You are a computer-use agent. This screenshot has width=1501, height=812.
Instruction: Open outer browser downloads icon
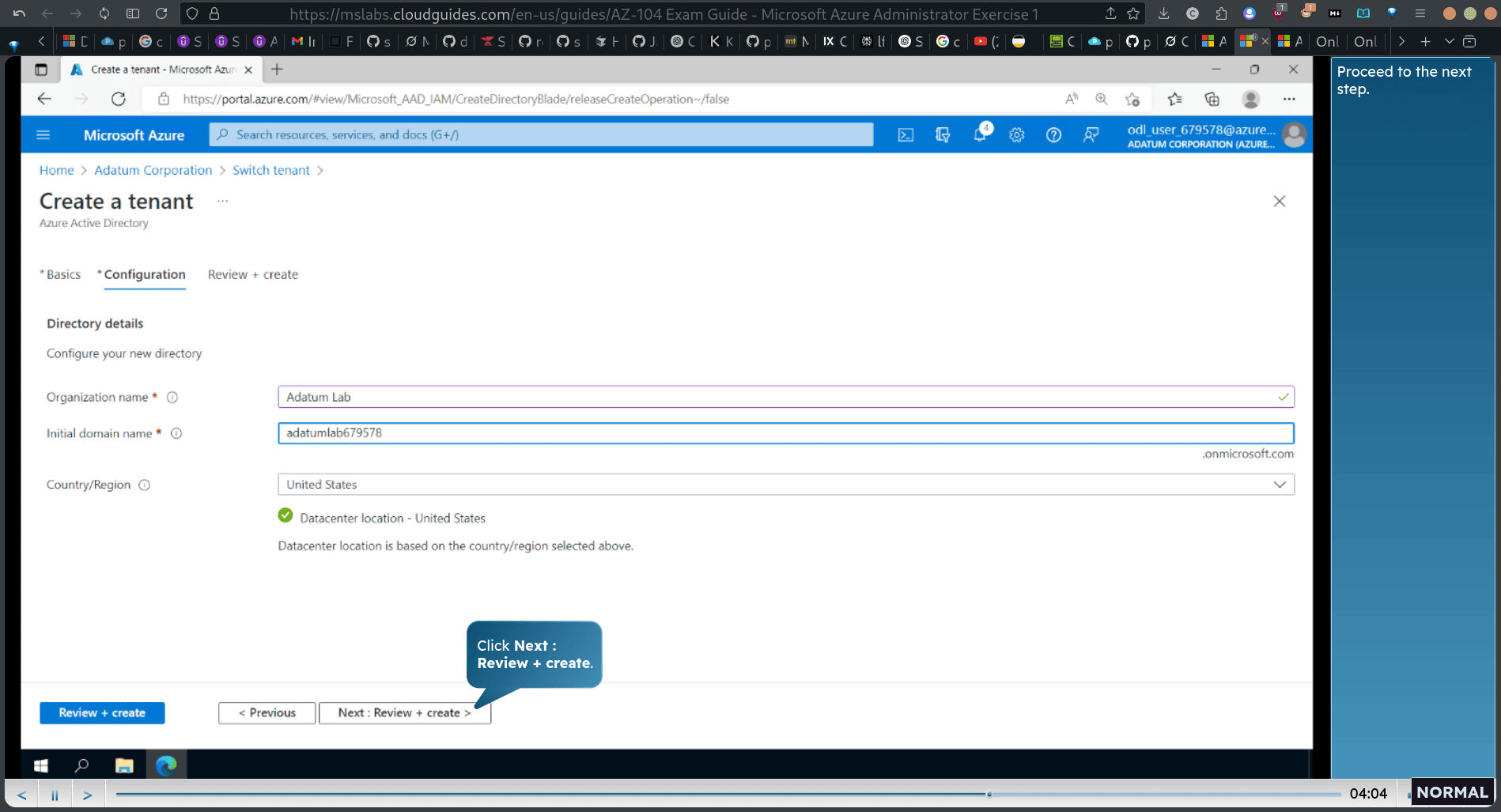[x=1163, y=13]
